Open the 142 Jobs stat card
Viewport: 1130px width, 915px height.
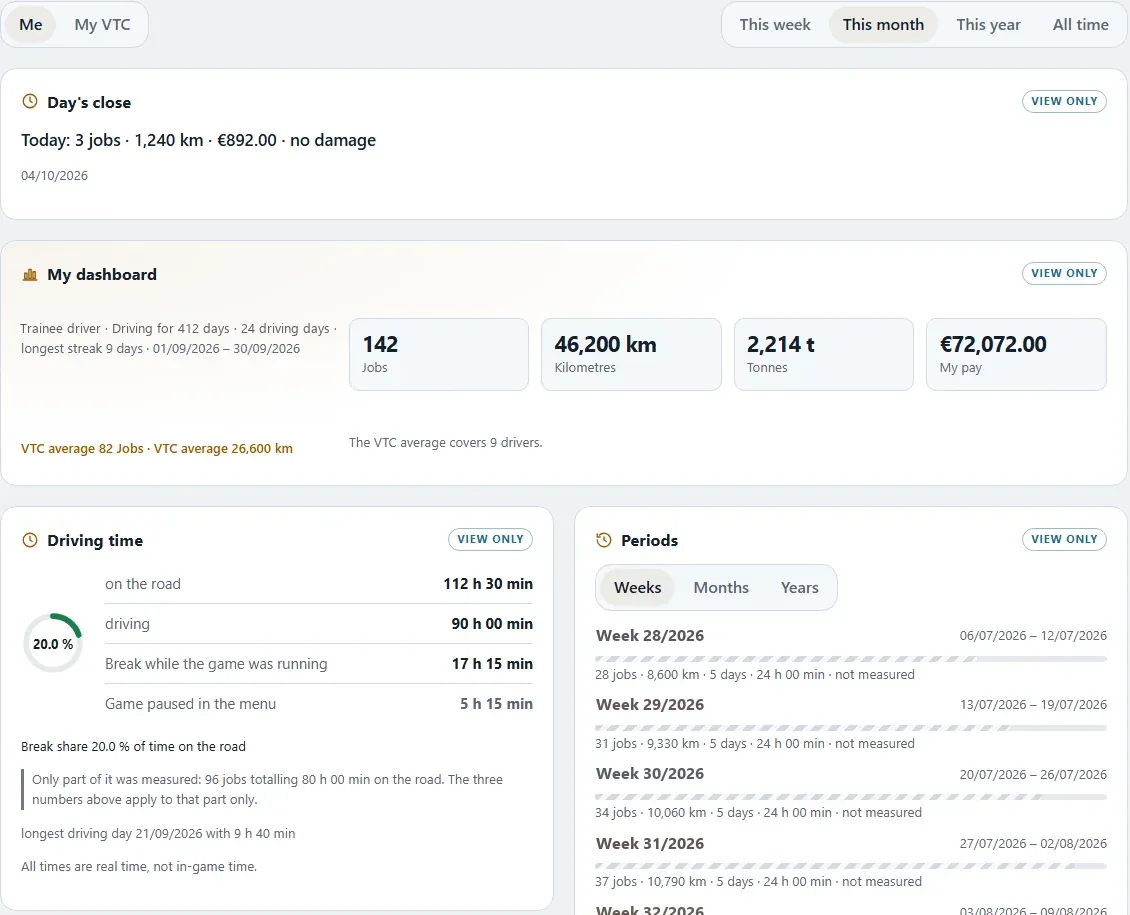(439, 354)
